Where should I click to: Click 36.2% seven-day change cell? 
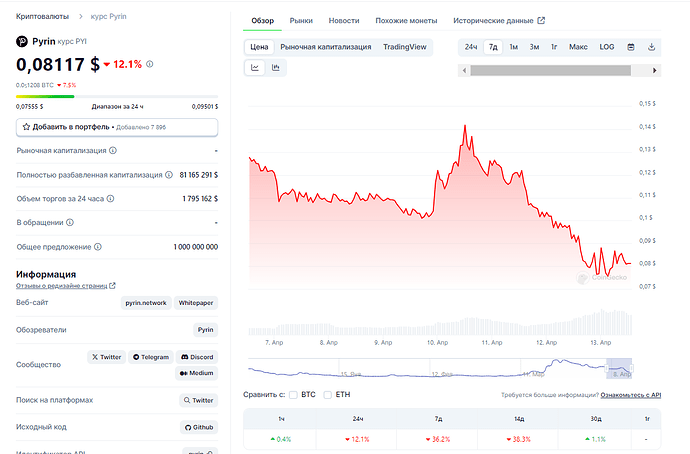(438, 439)
